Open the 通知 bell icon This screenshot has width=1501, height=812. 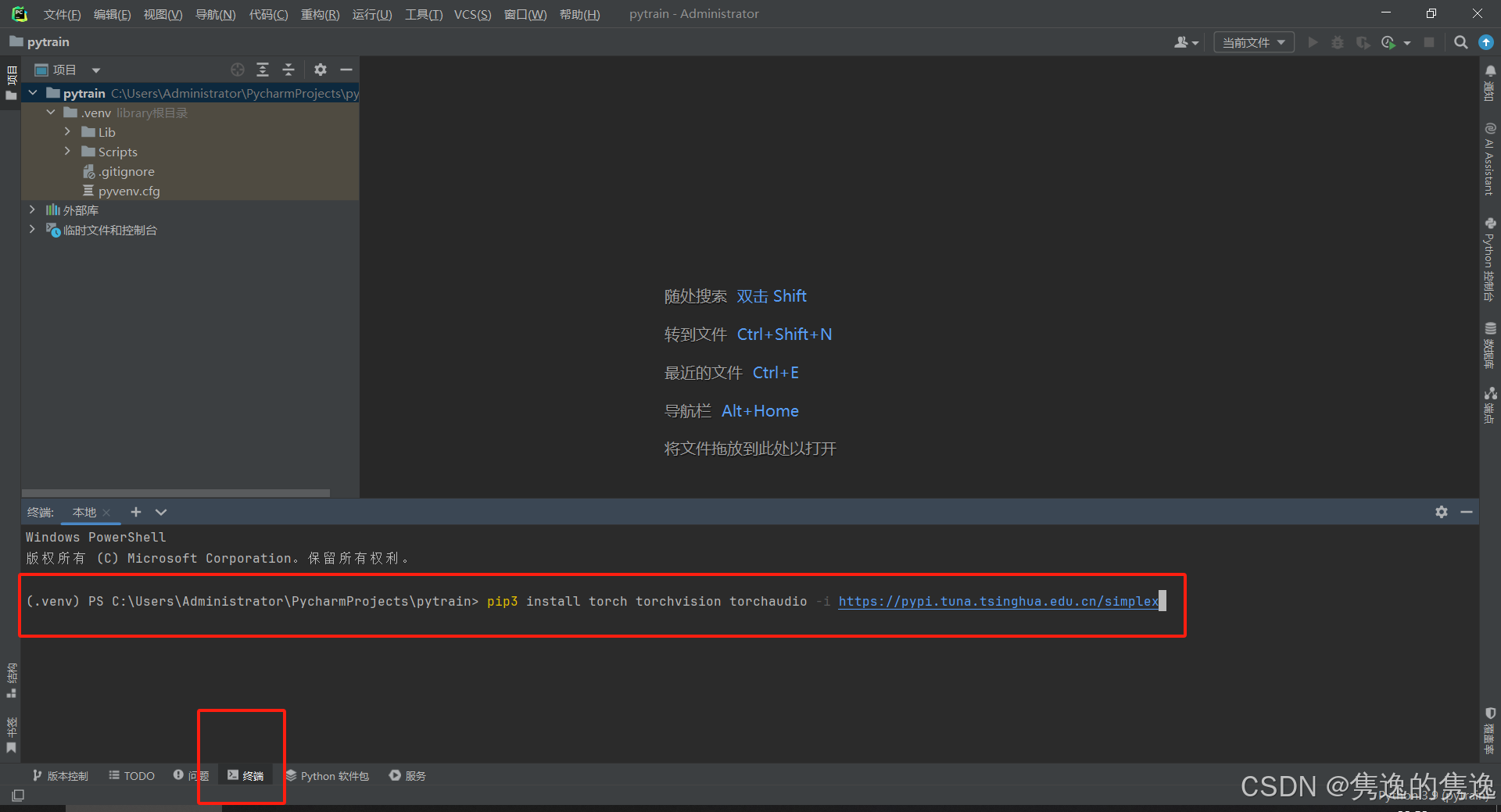1490,70
